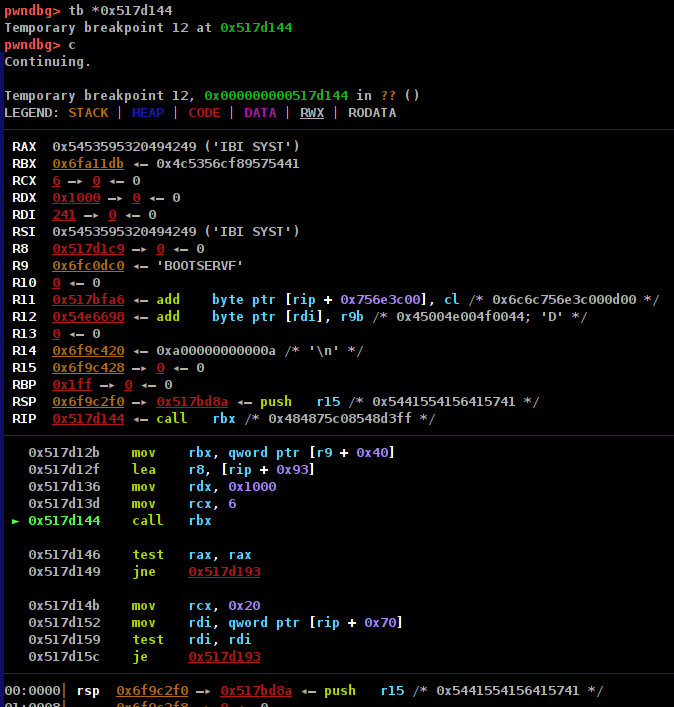Viewport: 674px width, 707px height.
Task: Click the STACK legend label
Action: [x=88, y=113]
